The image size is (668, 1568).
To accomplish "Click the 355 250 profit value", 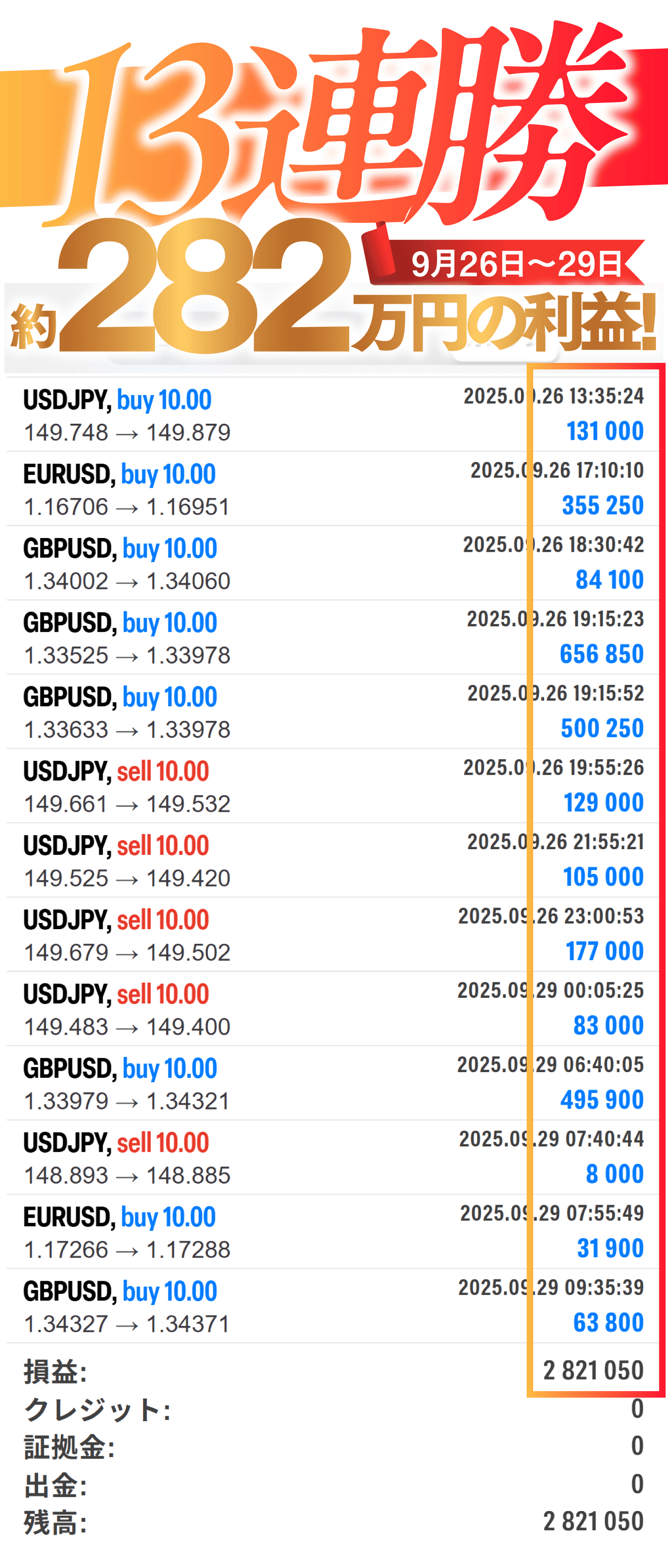I will (602, 505).
